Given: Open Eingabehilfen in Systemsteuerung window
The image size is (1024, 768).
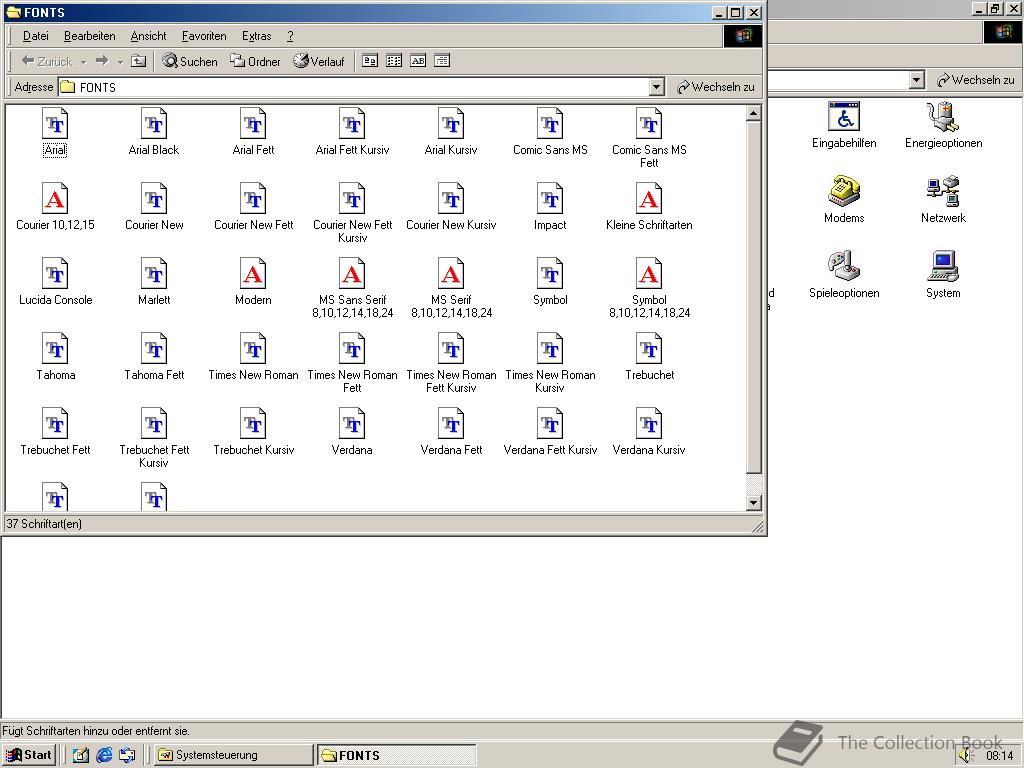Looking at the screenshot, I should pos(844,125).
